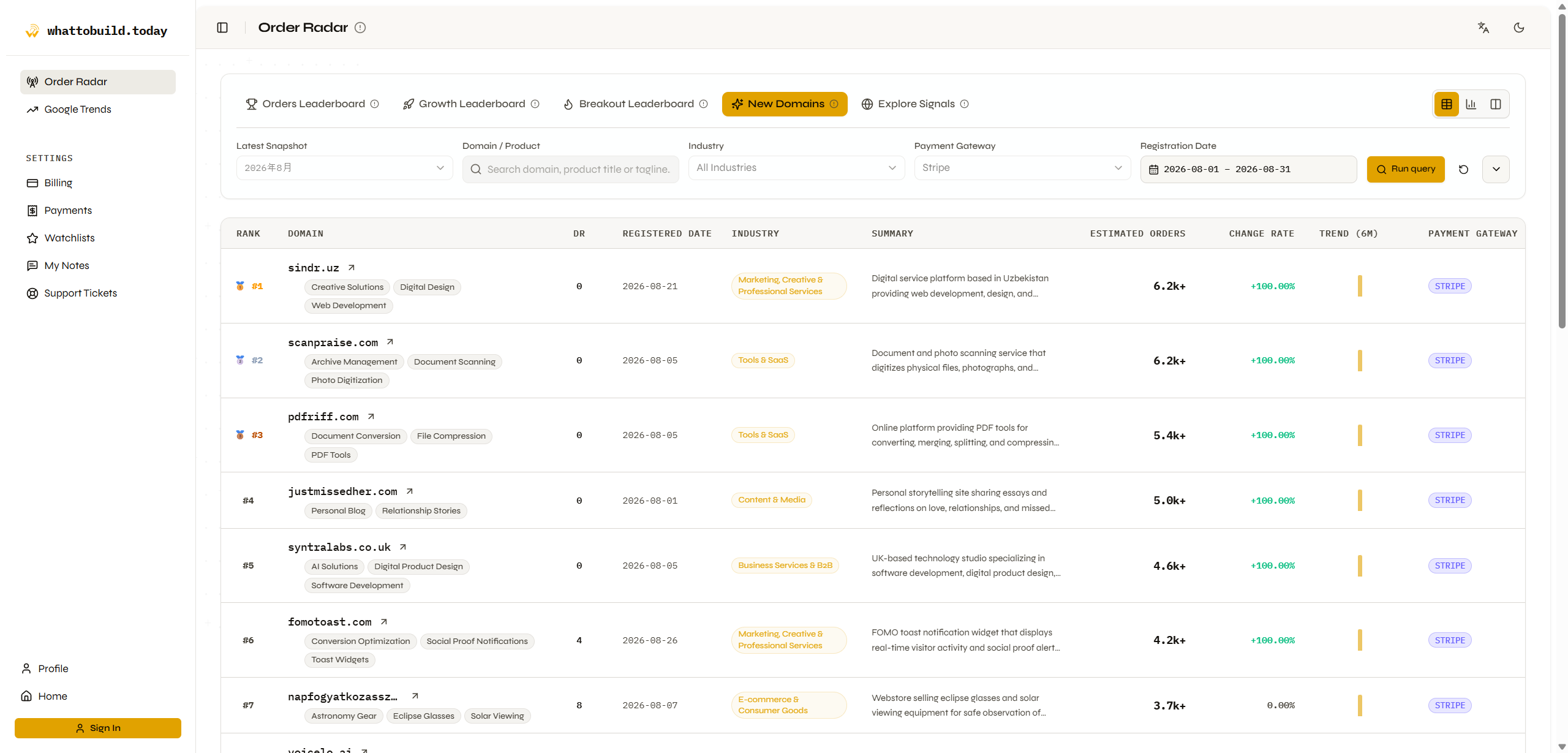
Task: Focus the domain search input field
Action: [x=571, y=170]
